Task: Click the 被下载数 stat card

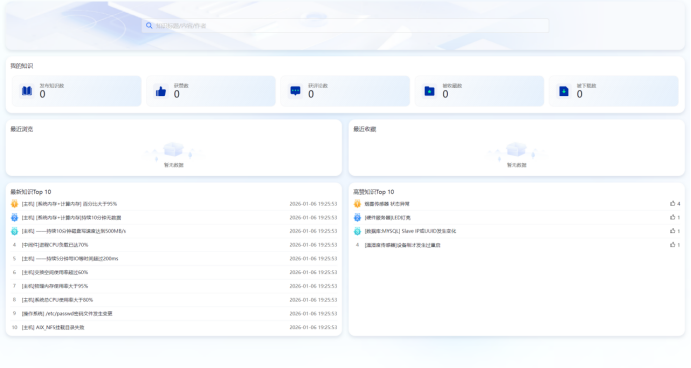Action: pyautogui.click(x=613, y=91)
